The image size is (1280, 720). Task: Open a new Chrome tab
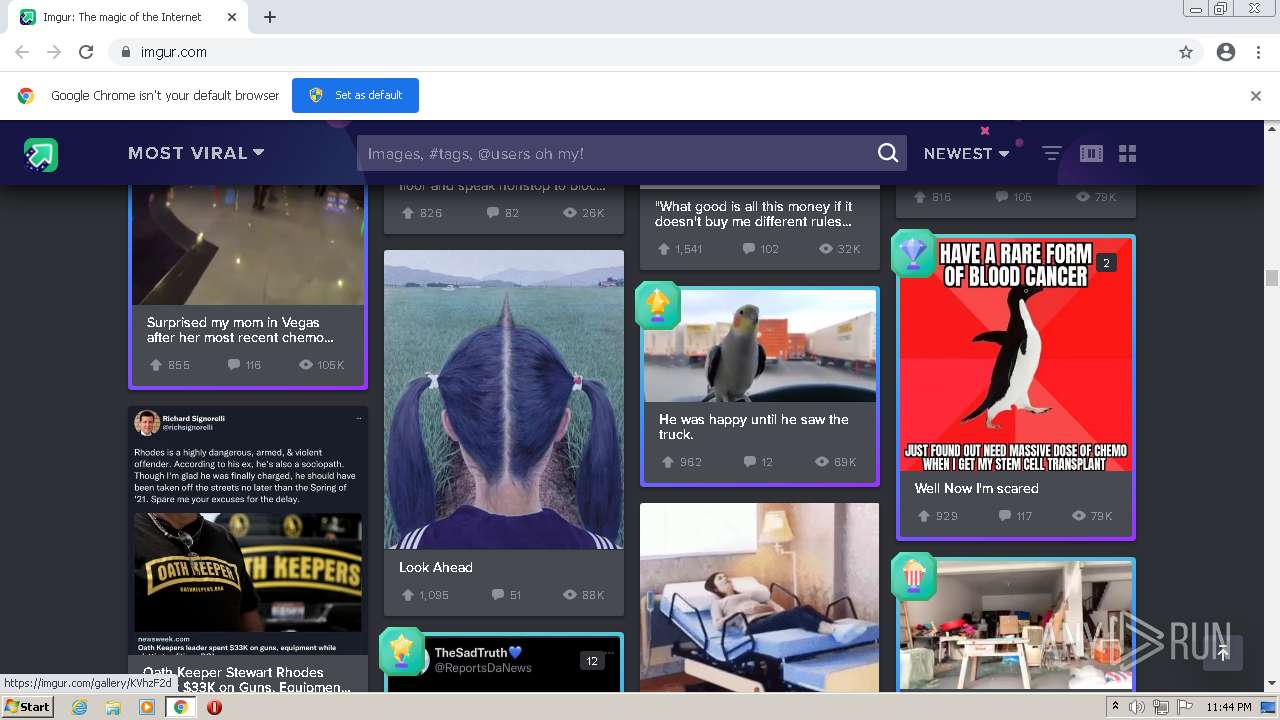click(x=270, y=17)
